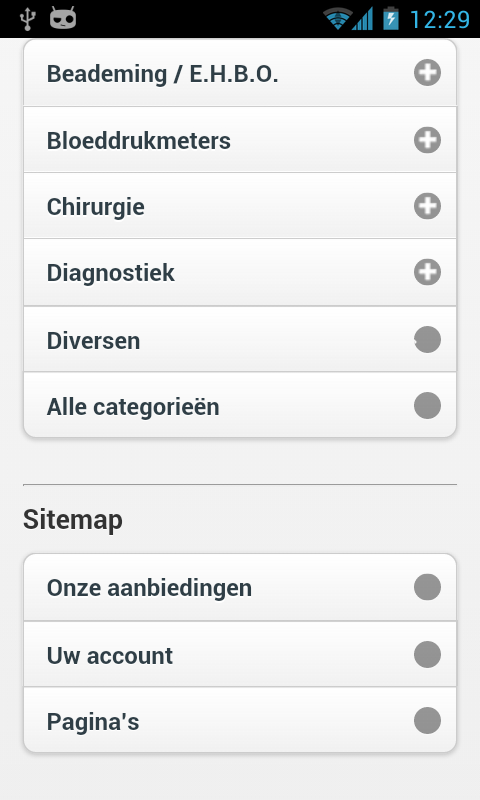
Task: Expand Beademing / E.H.B.O. plus icon
Action: coord(427,72)
